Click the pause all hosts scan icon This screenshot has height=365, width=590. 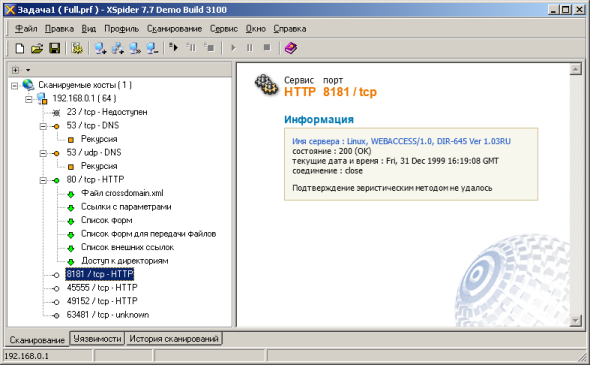pos(192,47)
